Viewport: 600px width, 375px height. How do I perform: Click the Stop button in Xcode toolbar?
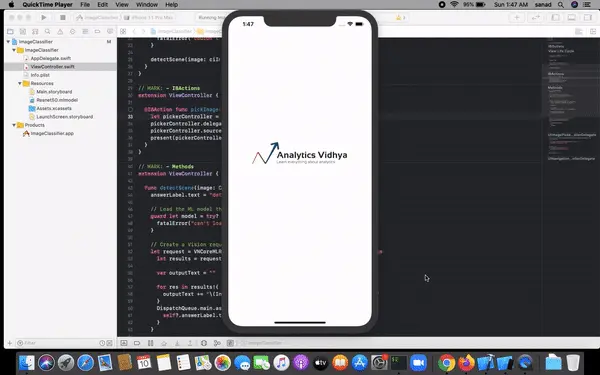tap(63, 18)
